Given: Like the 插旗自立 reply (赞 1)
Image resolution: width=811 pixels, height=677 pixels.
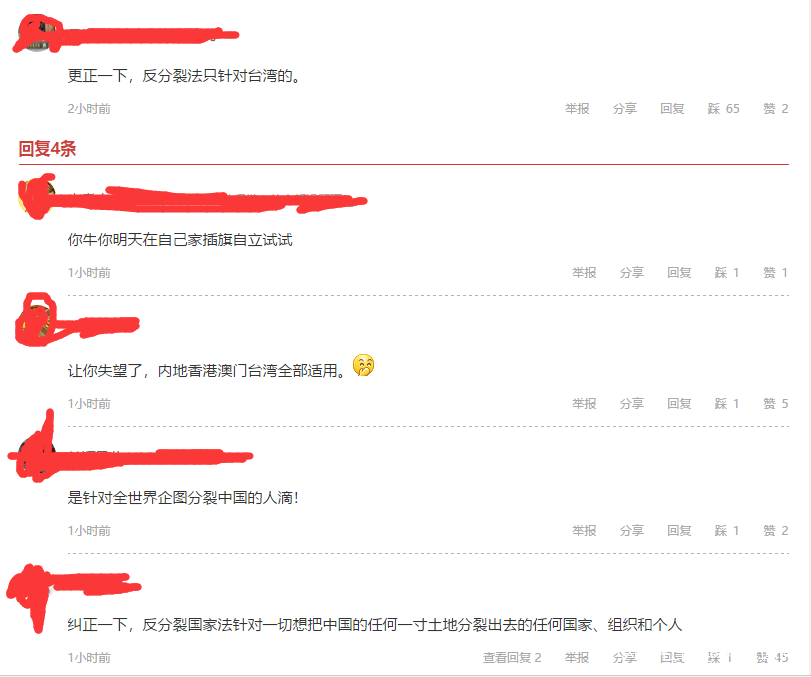Looking at the screenshot, I should (775, 273).
